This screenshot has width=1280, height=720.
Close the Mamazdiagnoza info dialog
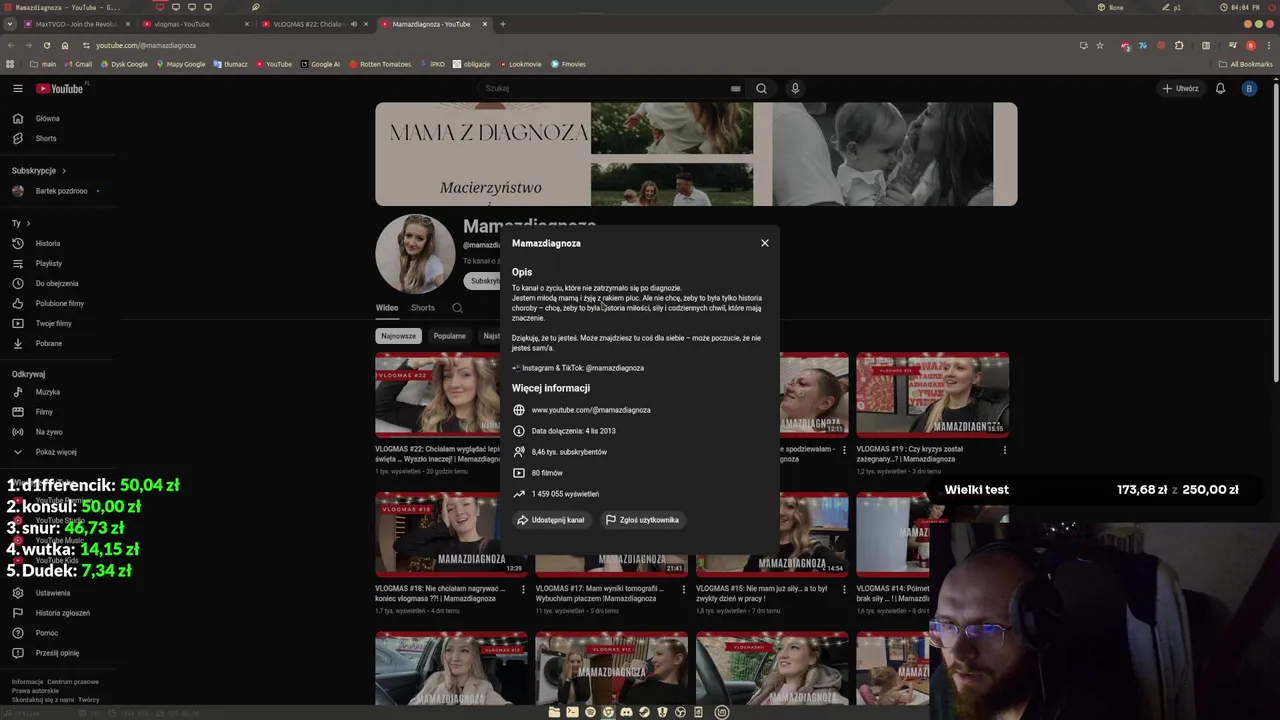tap(765, 243)
